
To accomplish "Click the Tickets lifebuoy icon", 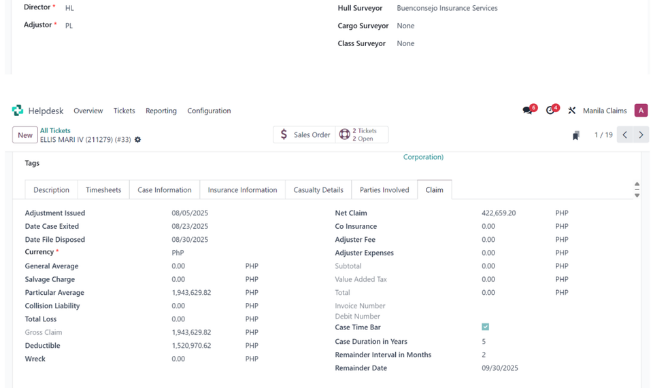I will (344, 134).
